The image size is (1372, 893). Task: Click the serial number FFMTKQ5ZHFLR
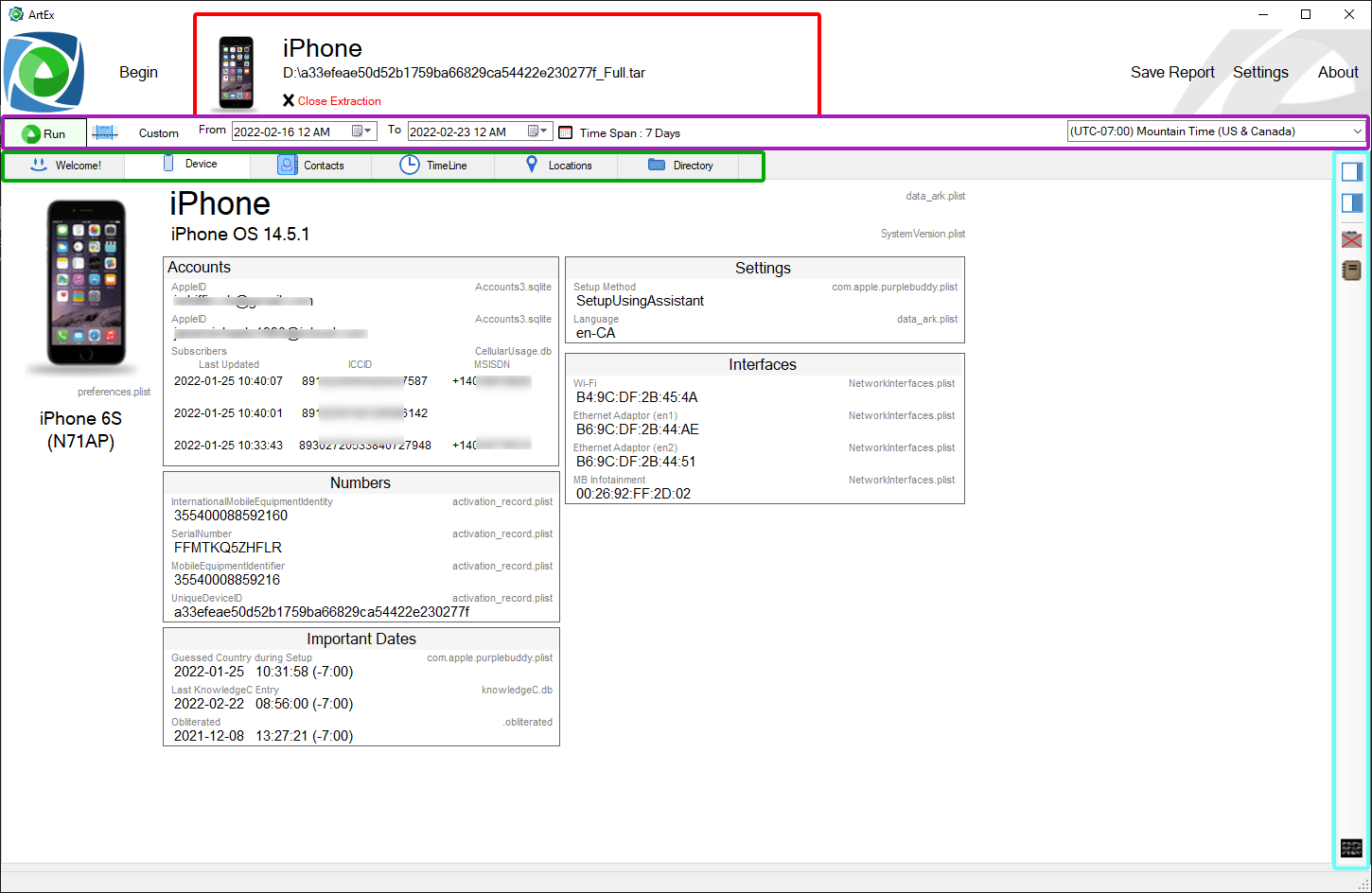pyautogui.click(x=227, y=548)
